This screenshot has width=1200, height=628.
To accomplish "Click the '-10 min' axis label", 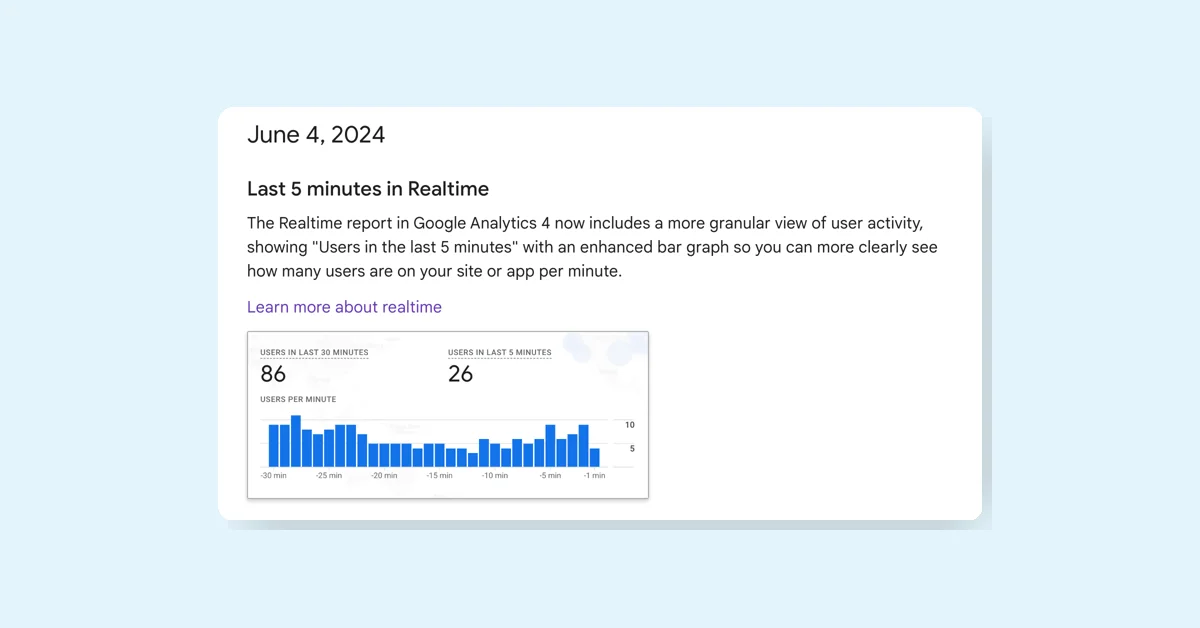I will tap(495, 476).
